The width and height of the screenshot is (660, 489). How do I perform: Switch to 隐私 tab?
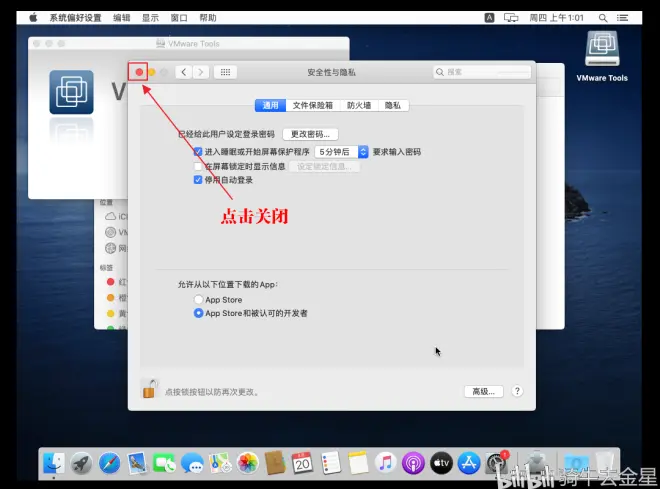coord(393,105)
